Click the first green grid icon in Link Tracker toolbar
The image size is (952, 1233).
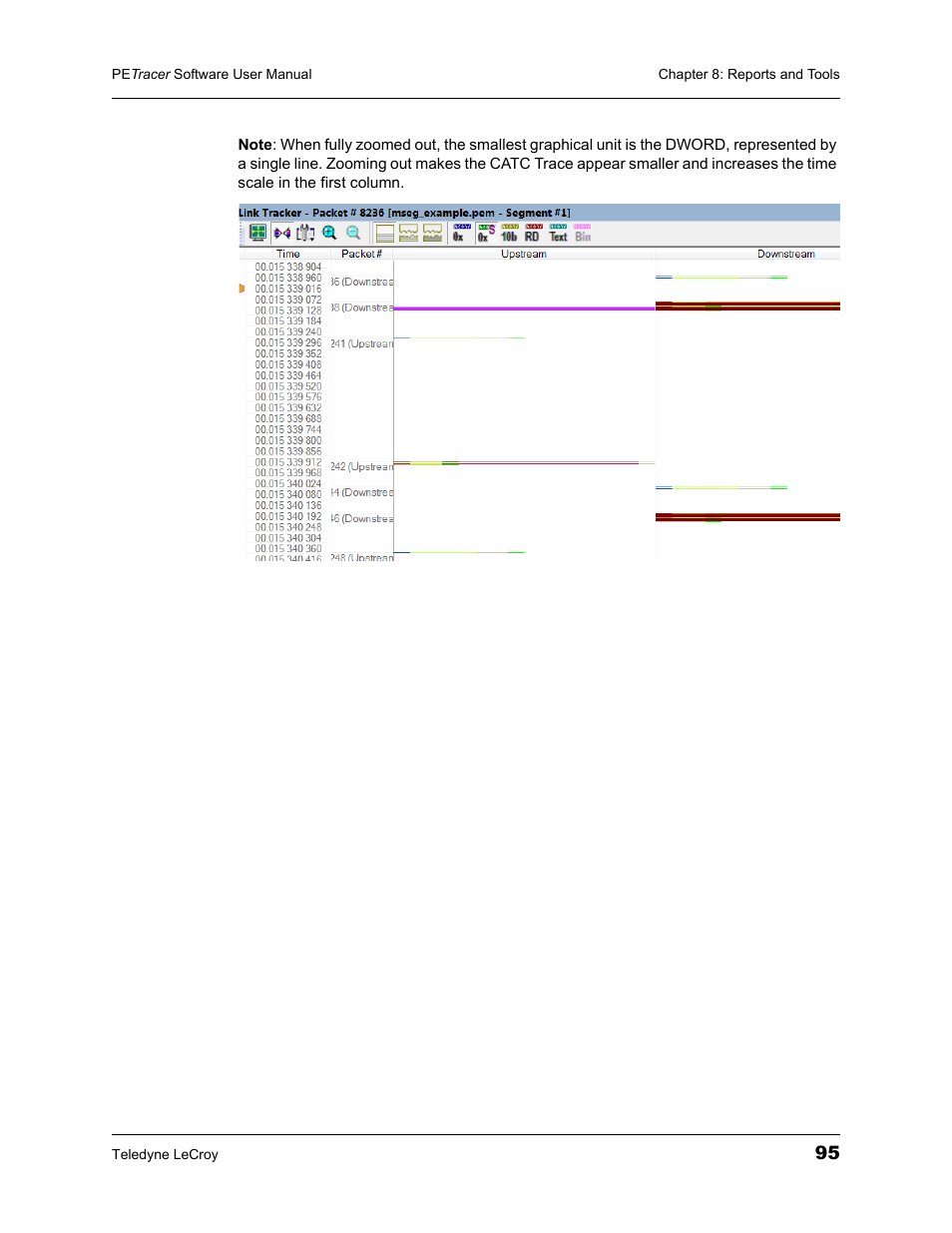[257, 233]
